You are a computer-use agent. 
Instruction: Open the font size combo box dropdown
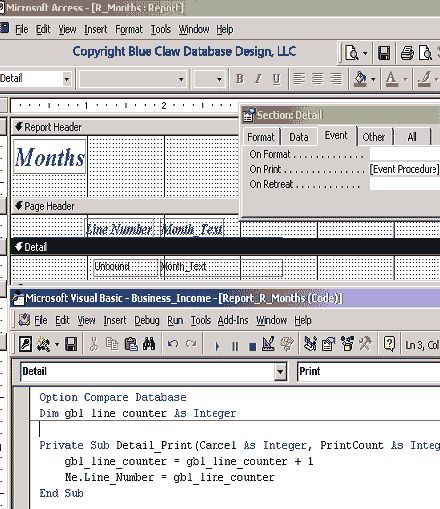tap(219, 79)
